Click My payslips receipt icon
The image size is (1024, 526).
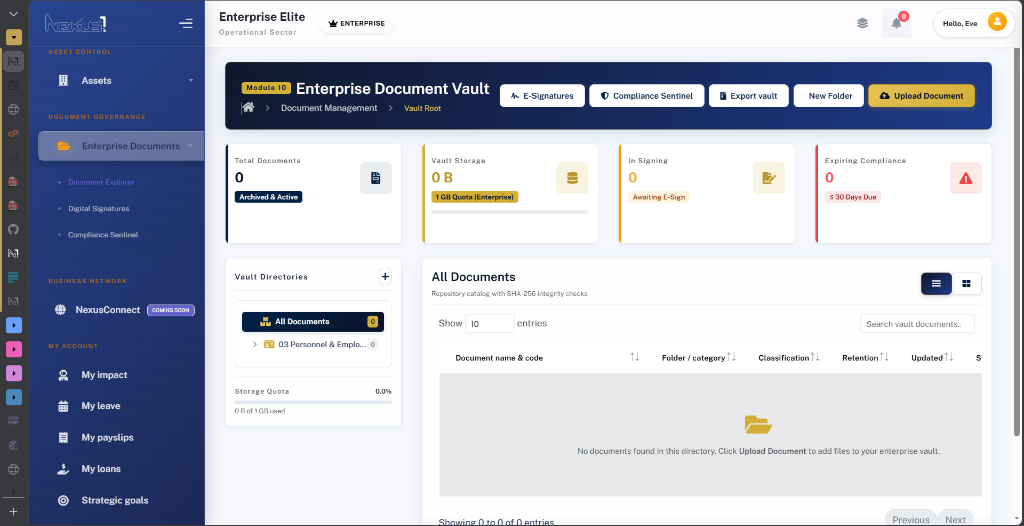pos(63,437)
